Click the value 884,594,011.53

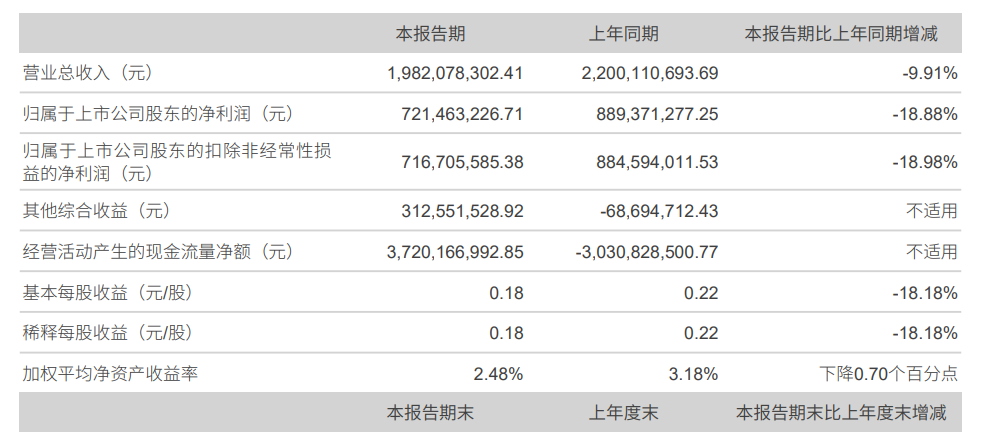click(x=657, y=162)
